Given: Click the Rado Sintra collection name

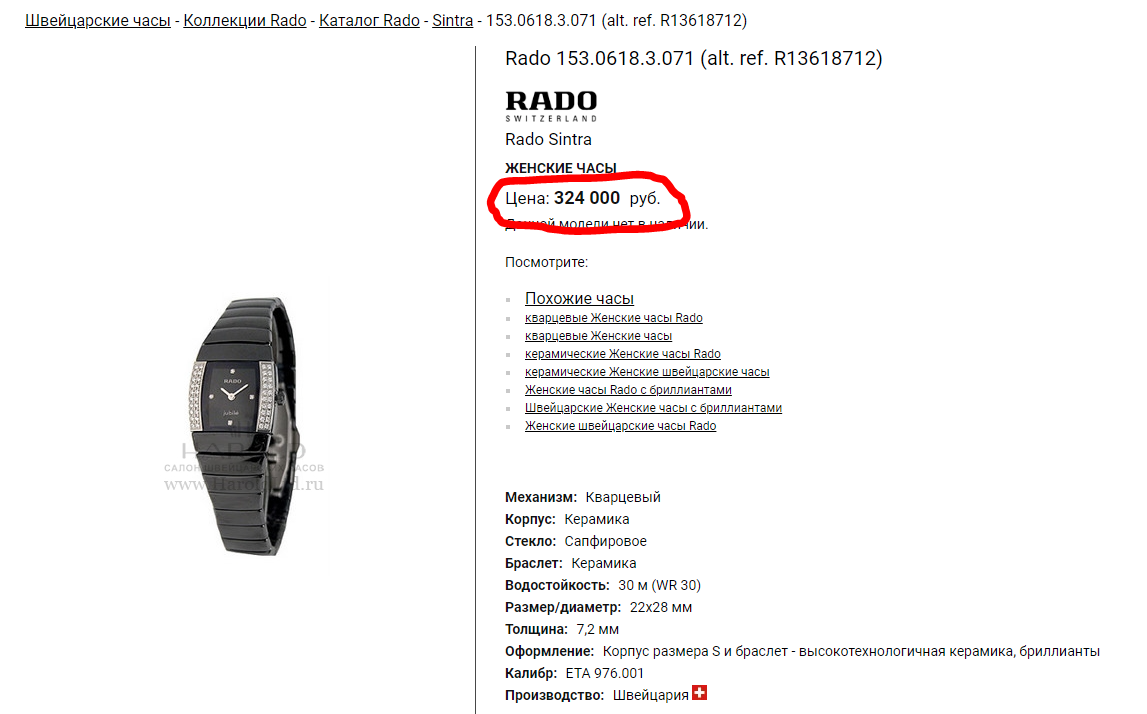Looking at the screenshot, I should coord(548,139).
